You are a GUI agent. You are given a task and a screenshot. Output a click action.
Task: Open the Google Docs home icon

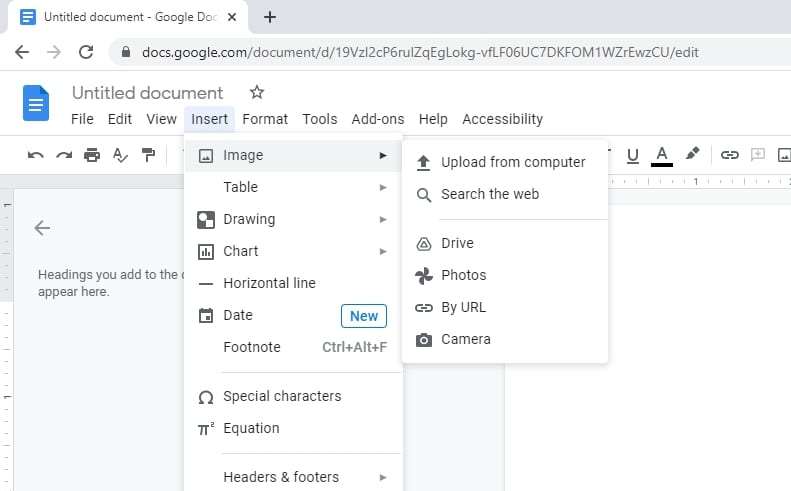tap(36, 103)
